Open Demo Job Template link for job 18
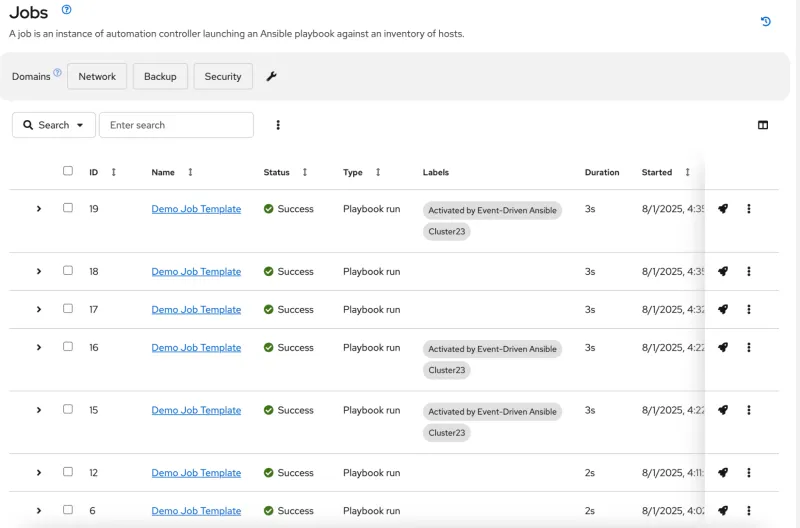This screenshot has height=528, width=800. (196, 272)
